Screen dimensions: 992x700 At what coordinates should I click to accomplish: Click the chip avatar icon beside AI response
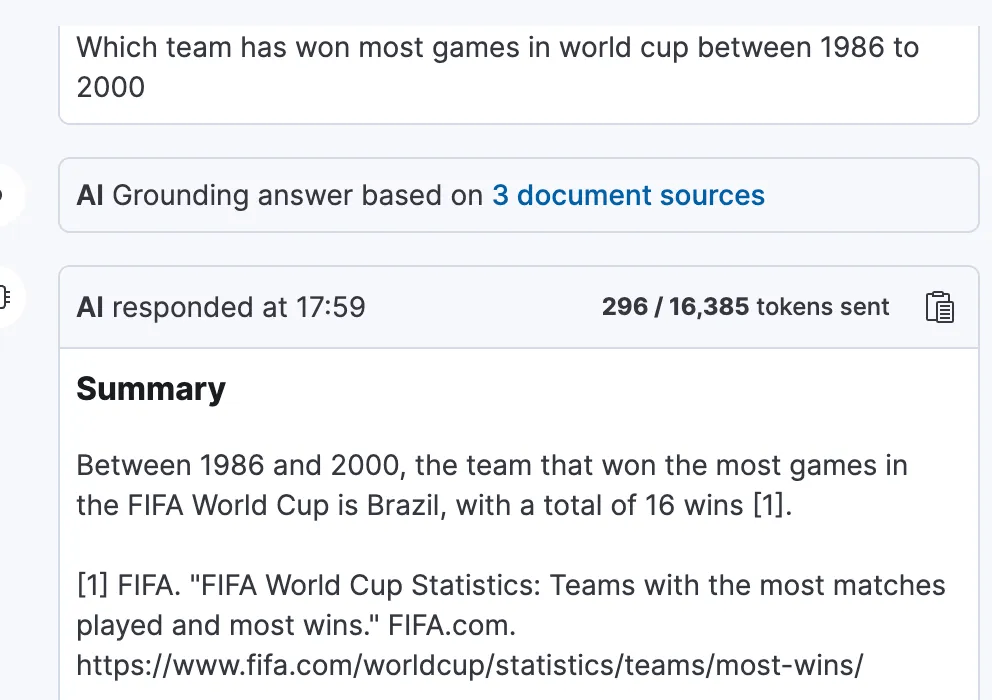pos(5,297)
